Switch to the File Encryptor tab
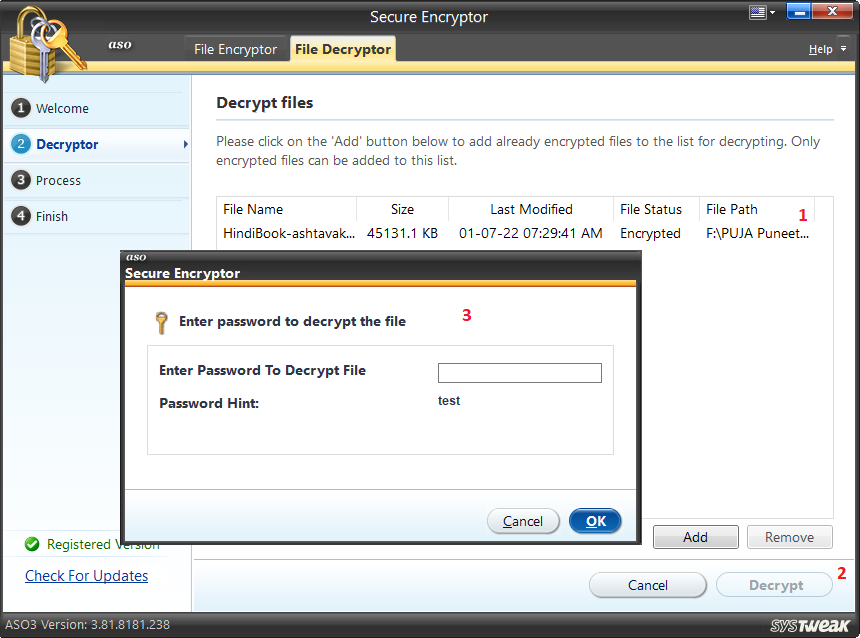 pyautogui.click(x=236, y=48)
